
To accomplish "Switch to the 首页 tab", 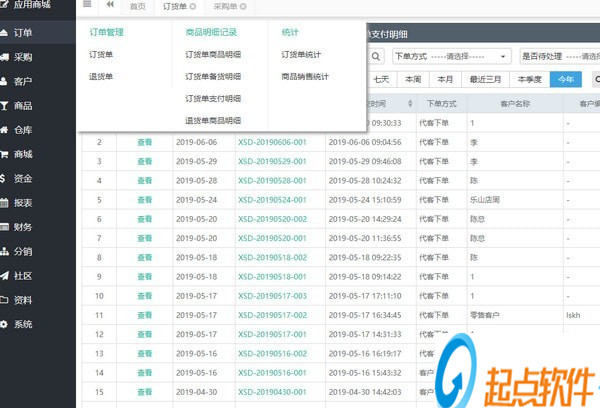I will pyautogui.click(x=138, y=7).
